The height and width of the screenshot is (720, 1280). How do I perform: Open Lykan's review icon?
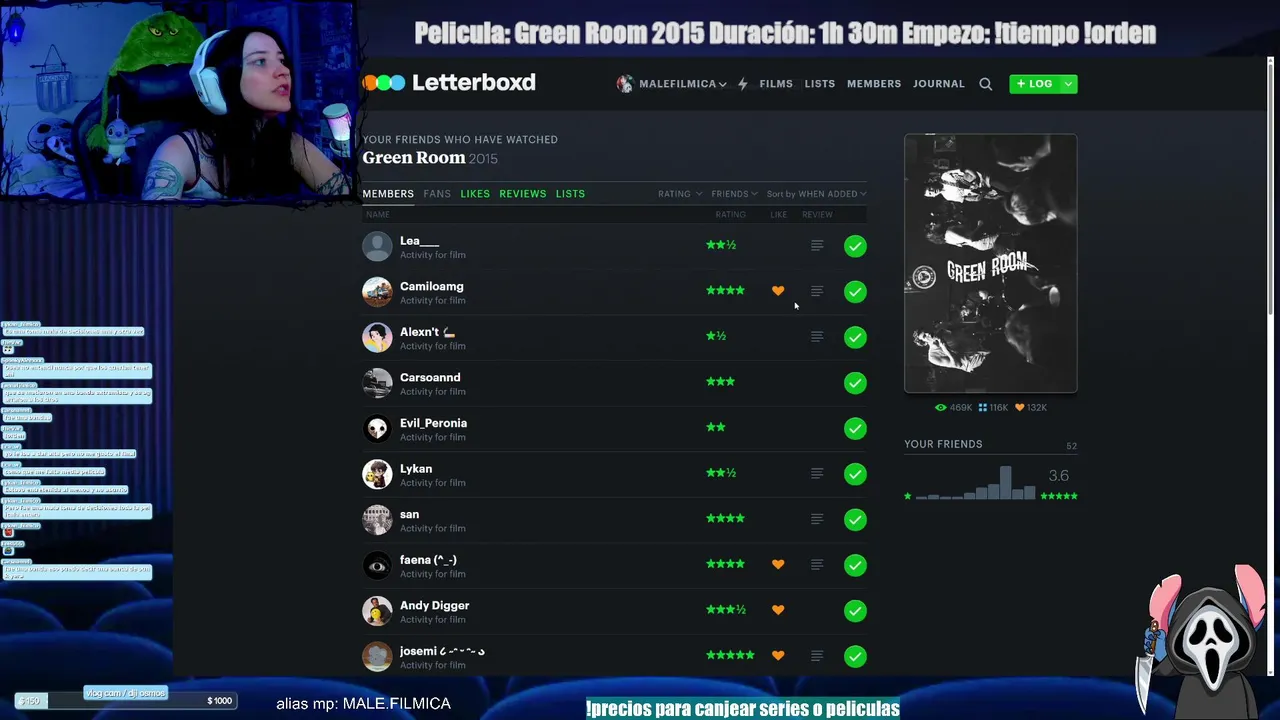click(817, 473)
